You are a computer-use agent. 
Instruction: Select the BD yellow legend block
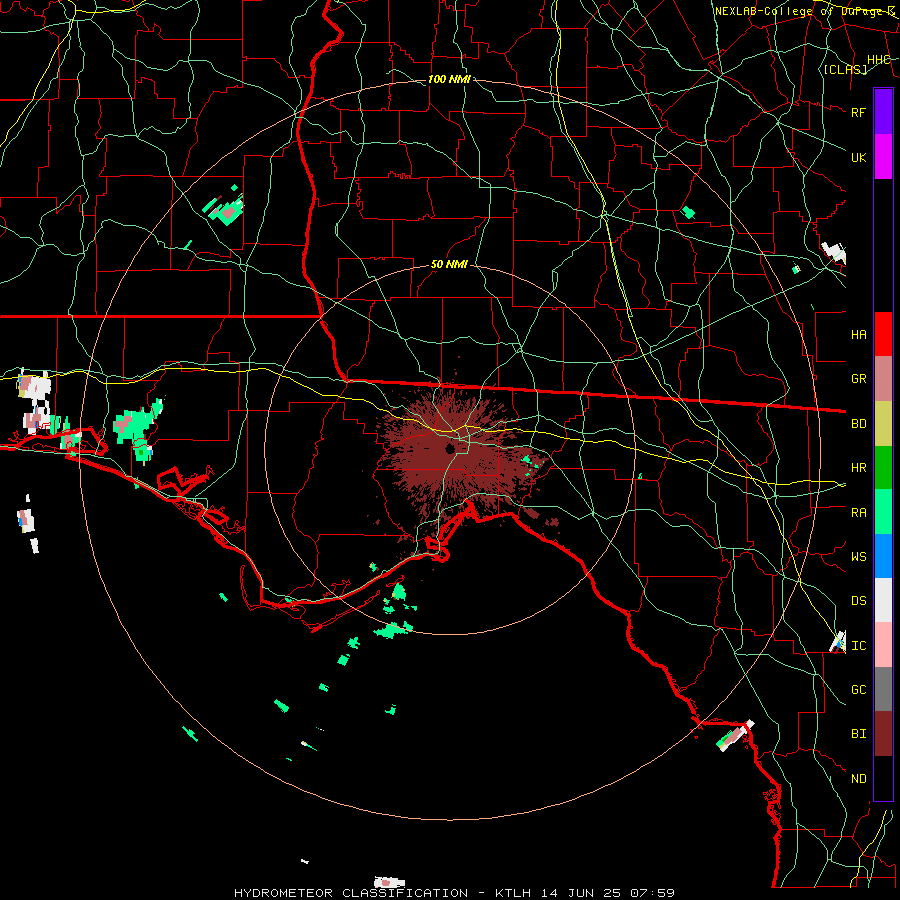coord(883,423)
